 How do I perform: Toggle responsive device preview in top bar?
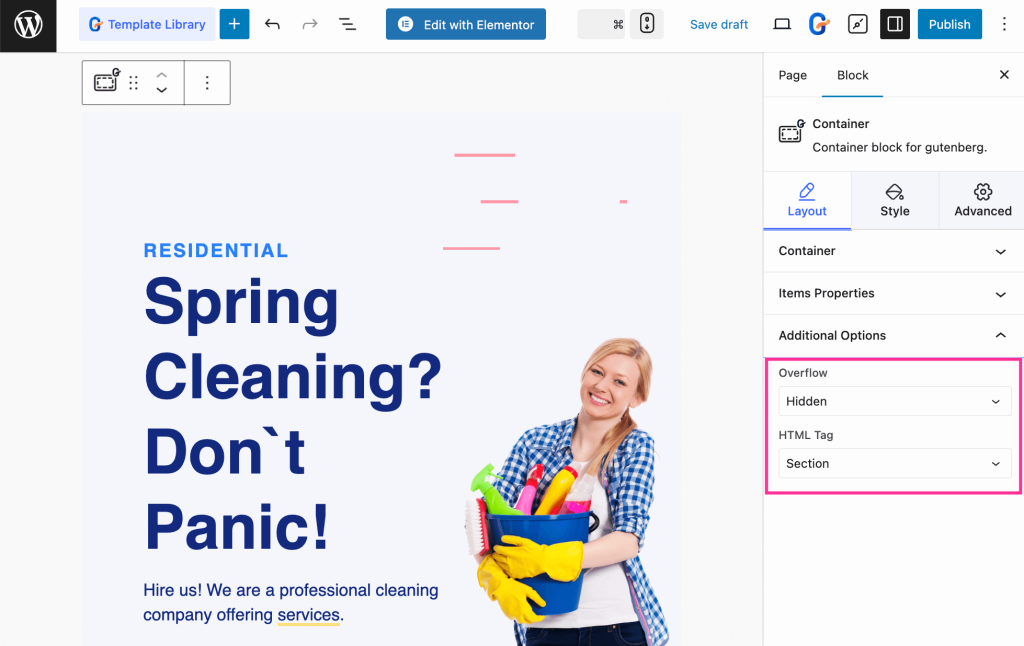pos(646,23)
